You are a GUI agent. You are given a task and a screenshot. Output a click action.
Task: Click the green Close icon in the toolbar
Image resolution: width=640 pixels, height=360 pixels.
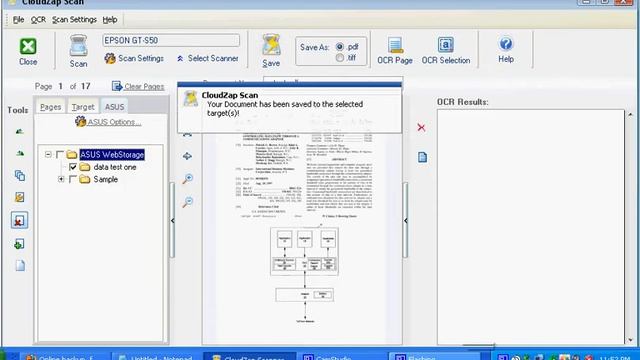point(28,46)
